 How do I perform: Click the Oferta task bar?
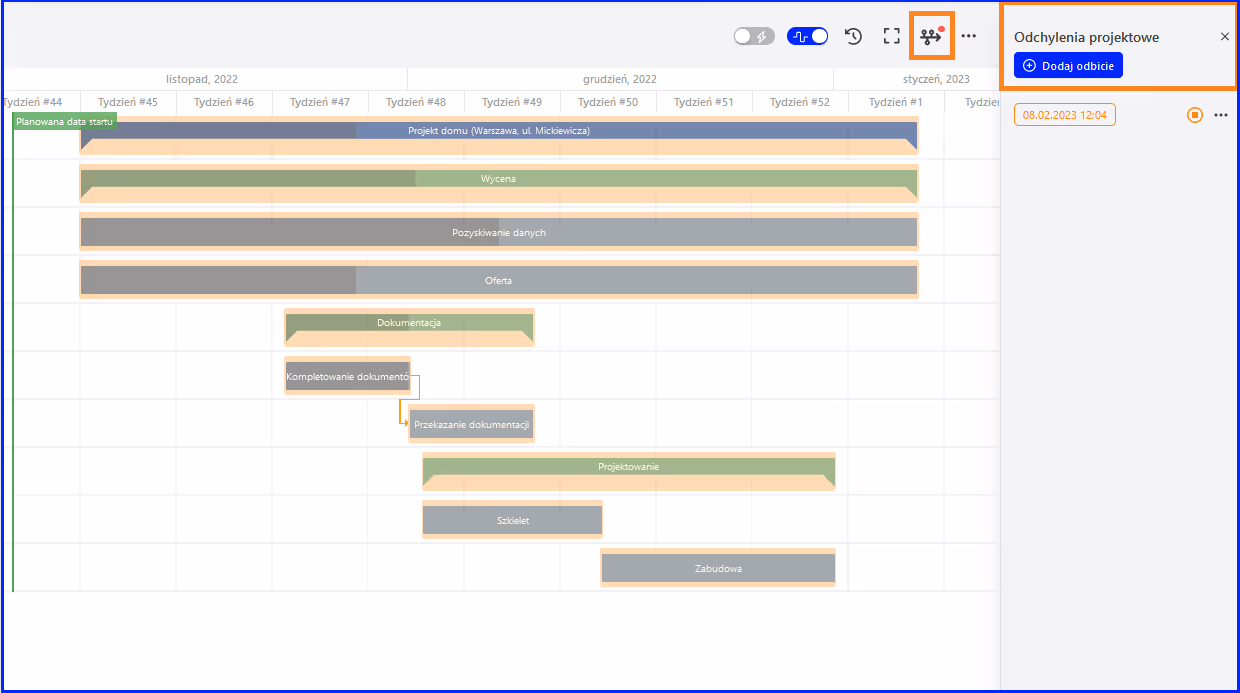click(x=499, y=280)
